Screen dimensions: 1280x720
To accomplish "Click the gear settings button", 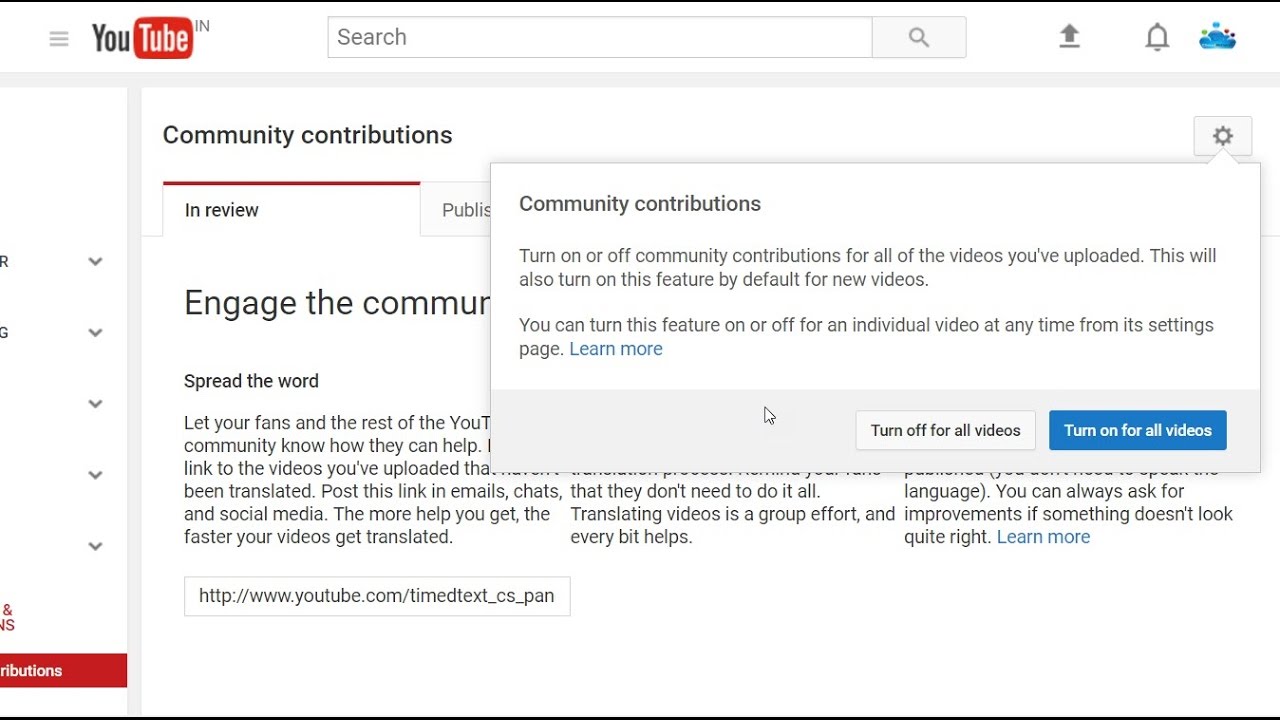I will (x=1223, y=136).
